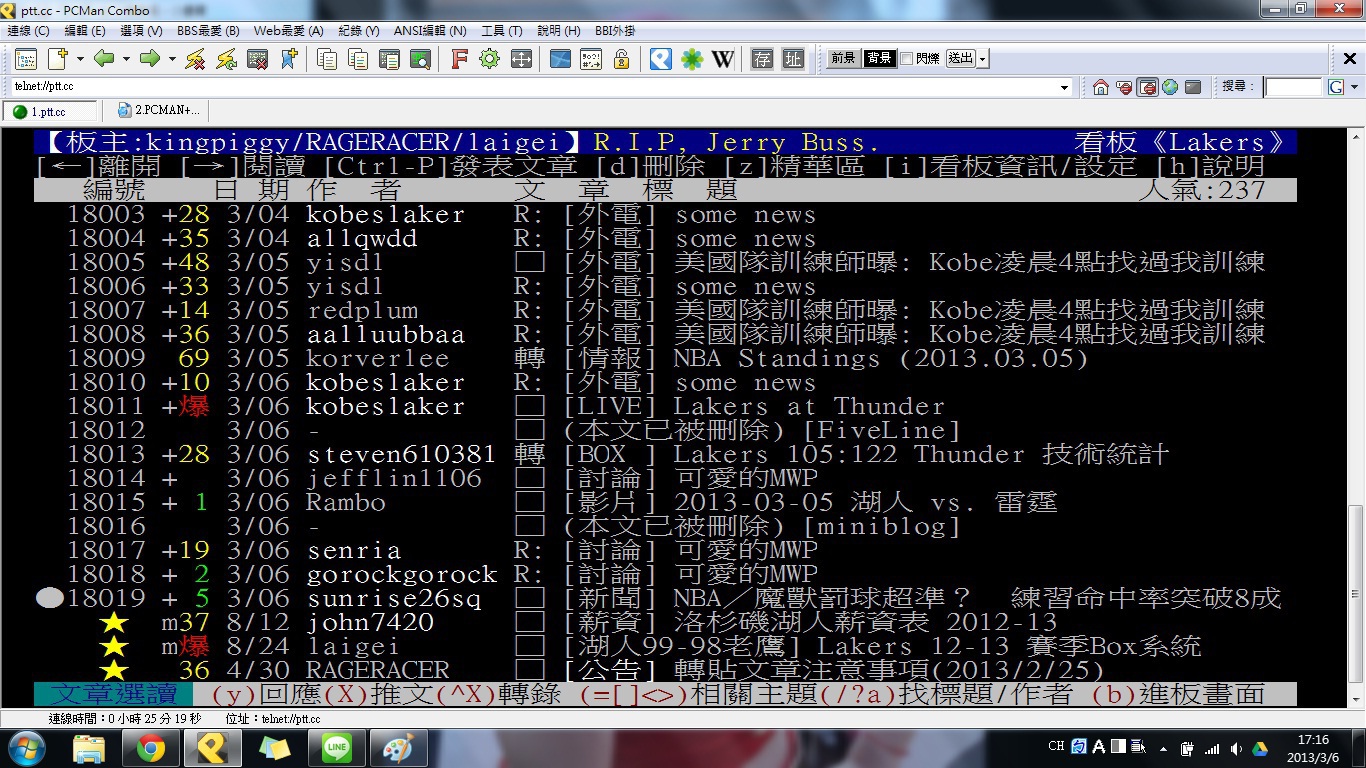Click the 存 toolbar button

pos(762,59)
